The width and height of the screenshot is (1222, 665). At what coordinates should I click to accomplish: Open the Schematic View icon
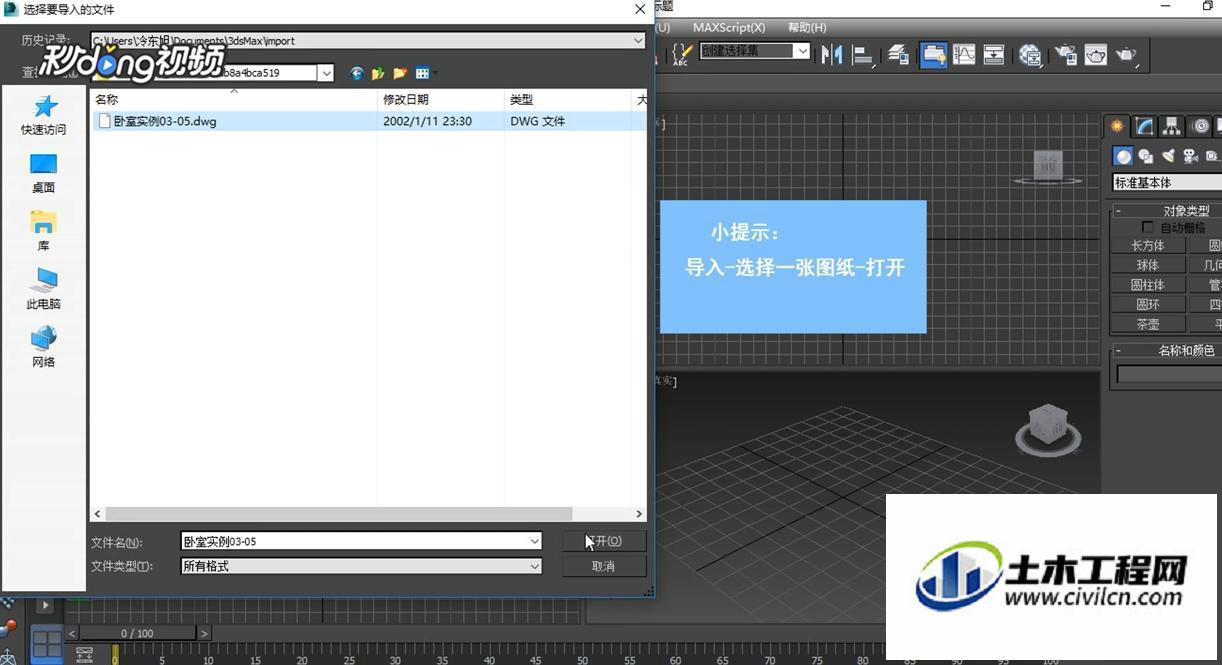994,54
